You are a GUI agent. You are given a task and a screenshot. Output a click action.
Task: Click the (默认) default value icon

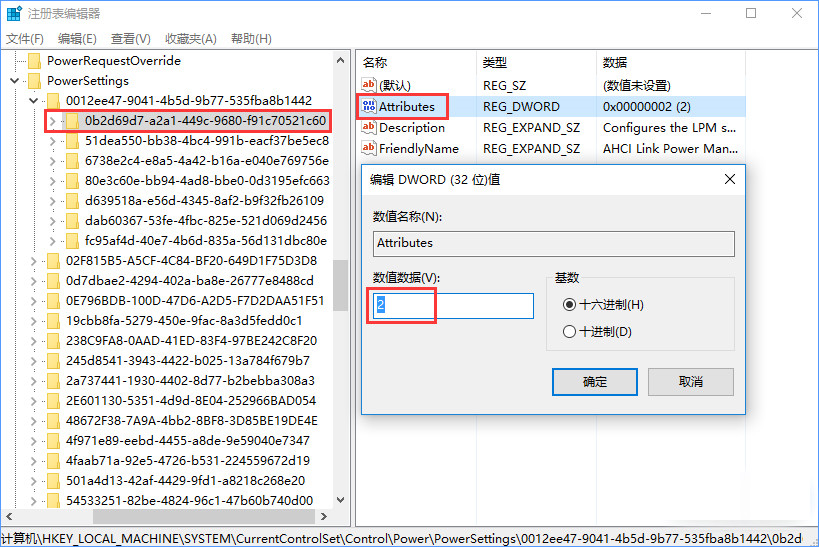tap(369, 85)
